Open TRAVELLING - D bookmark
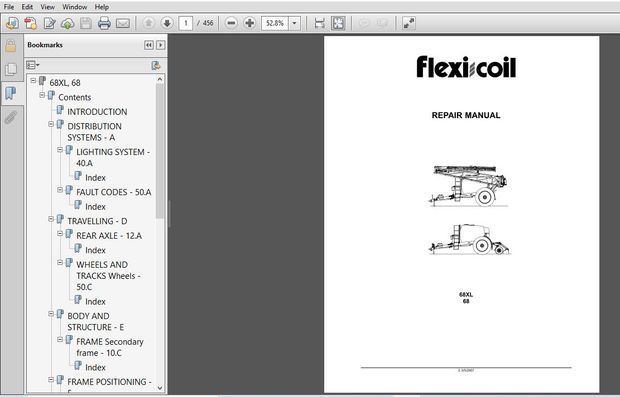 (x=97, y=221)
